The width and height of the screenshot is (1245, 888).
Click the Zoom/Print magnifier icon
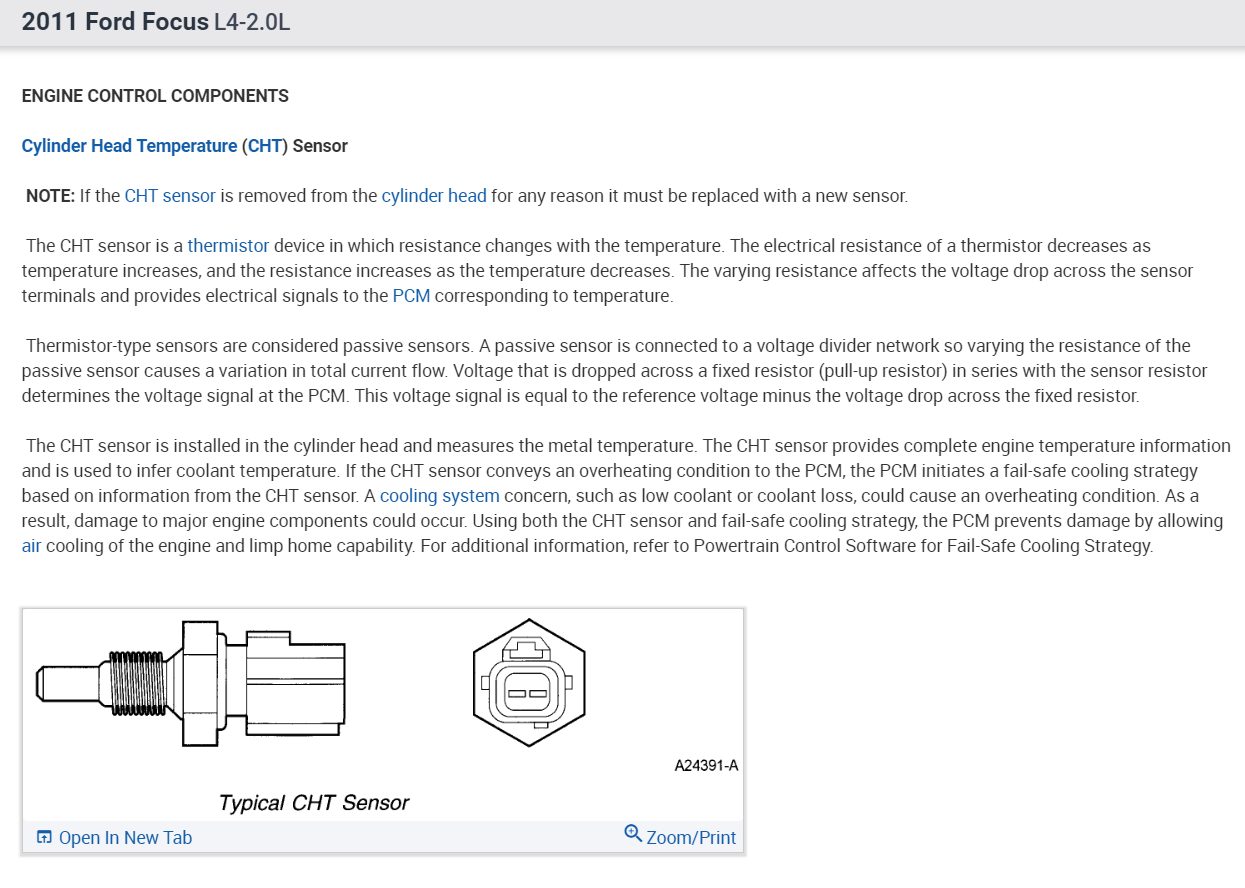coord(632,833)
